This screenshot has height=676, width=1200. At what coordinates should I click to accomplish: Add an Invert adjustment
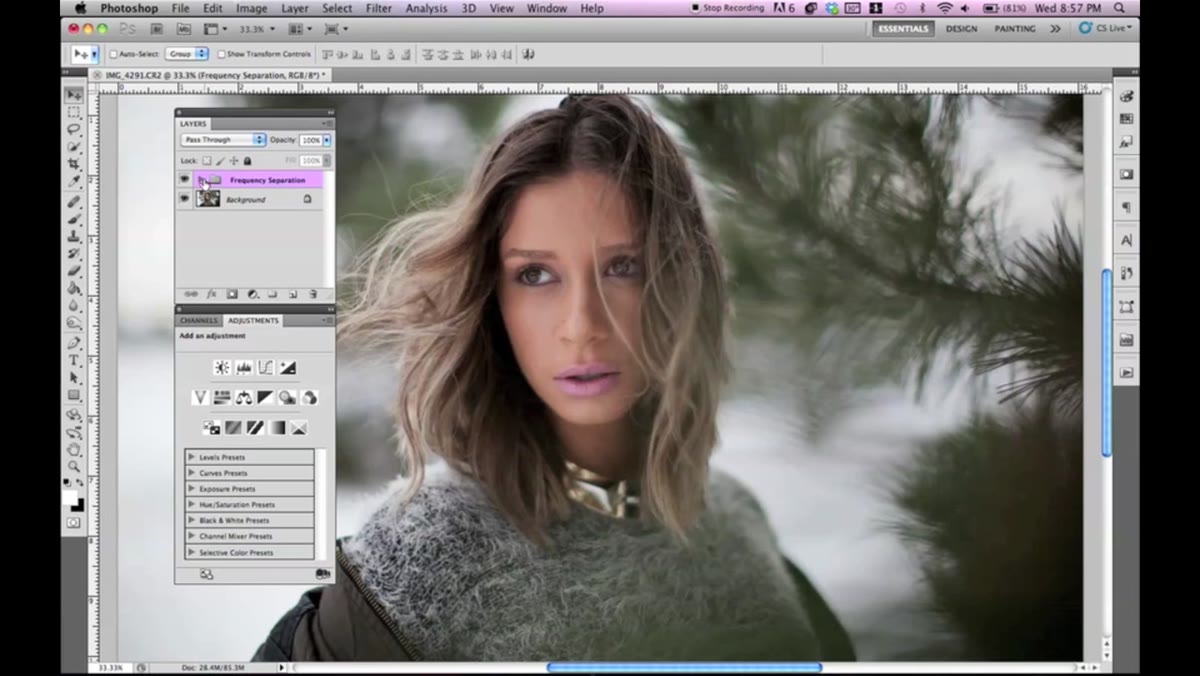coord(211,428)
